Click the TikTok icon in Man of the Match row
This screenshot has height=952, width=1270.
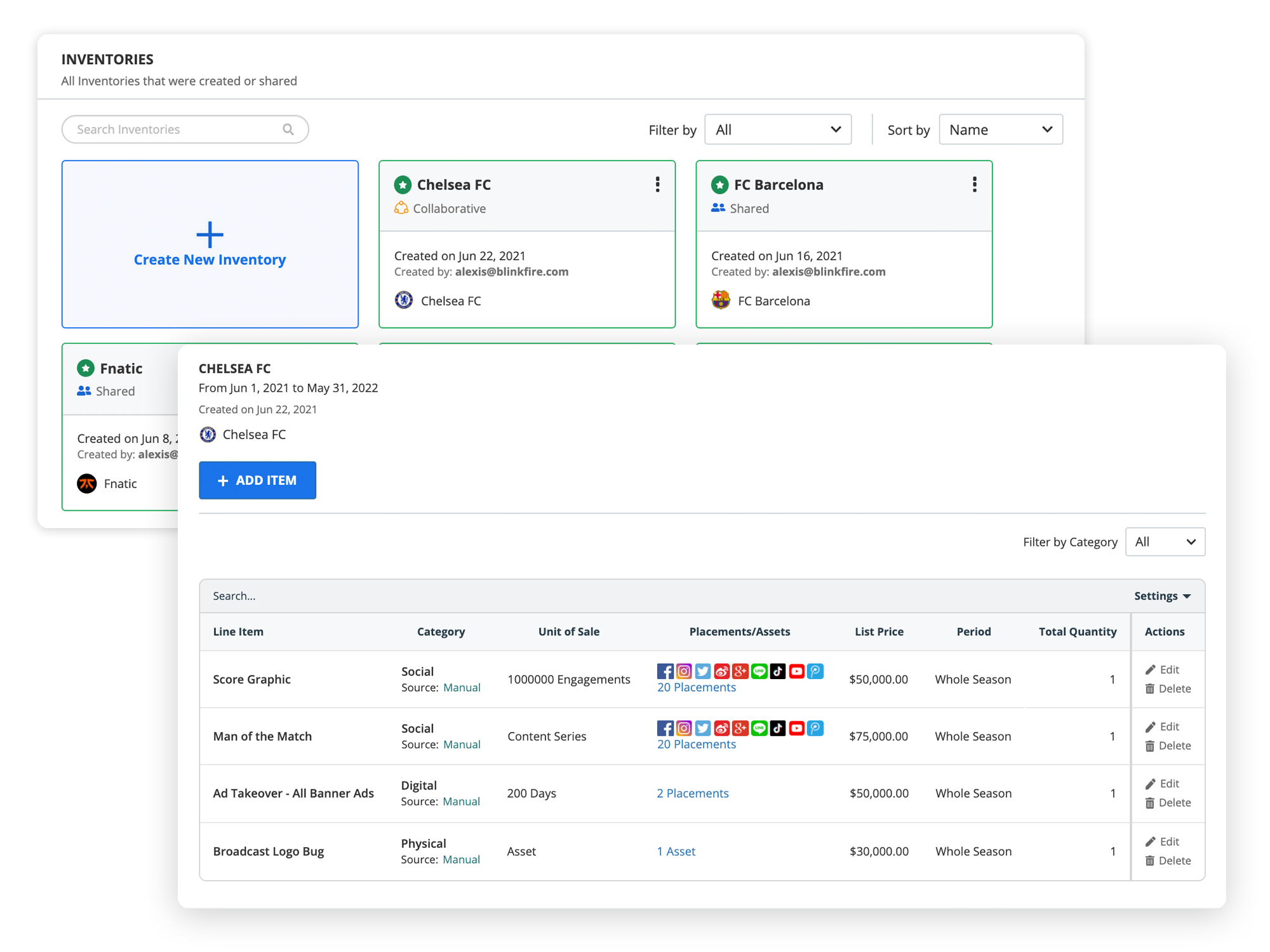click(778, 728)
